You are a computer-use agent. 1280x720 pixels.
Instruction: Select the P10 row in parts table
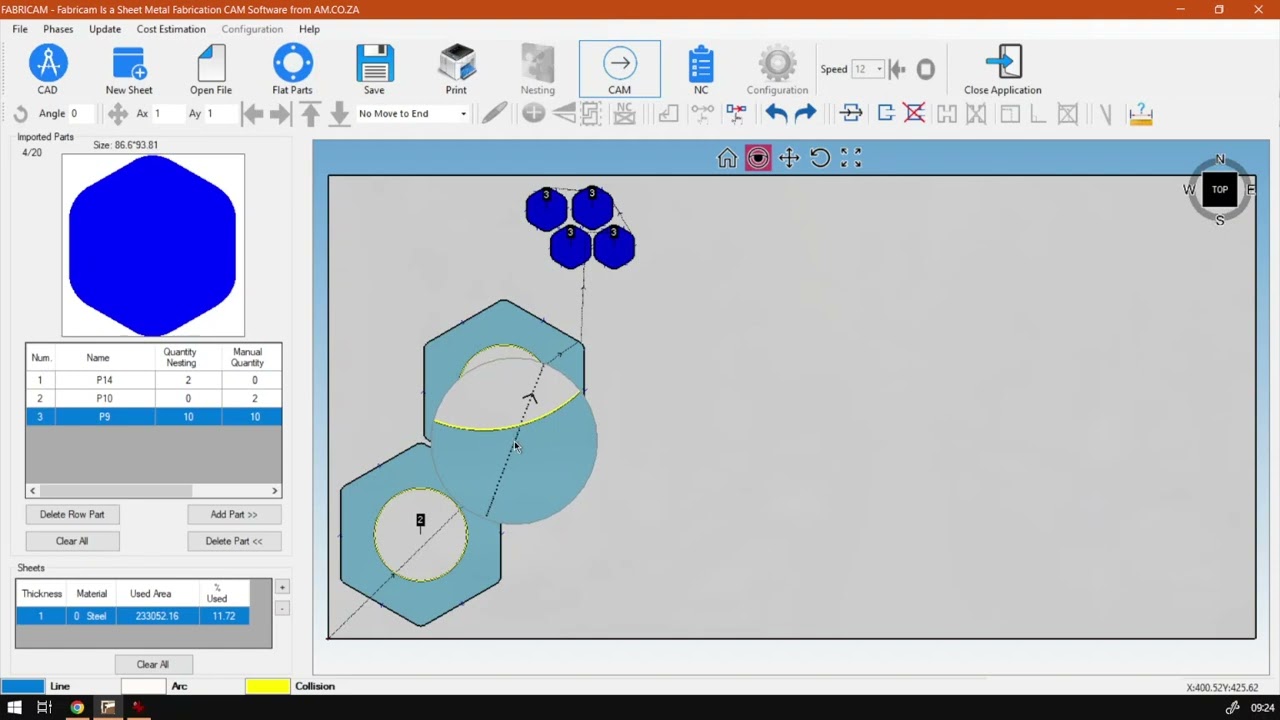point(154,398)
